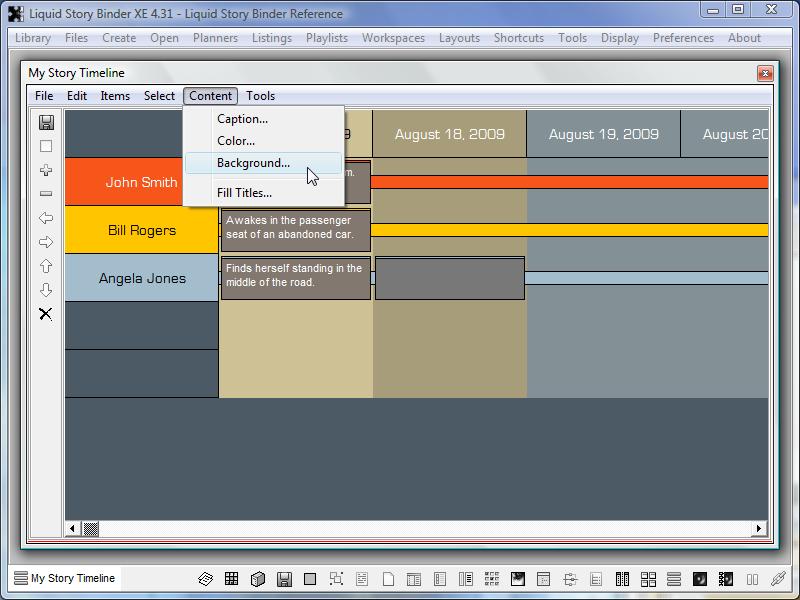Click the minus icon in left toolbar
The height and width of the screenshot is (600, 800).
(46, 194)
